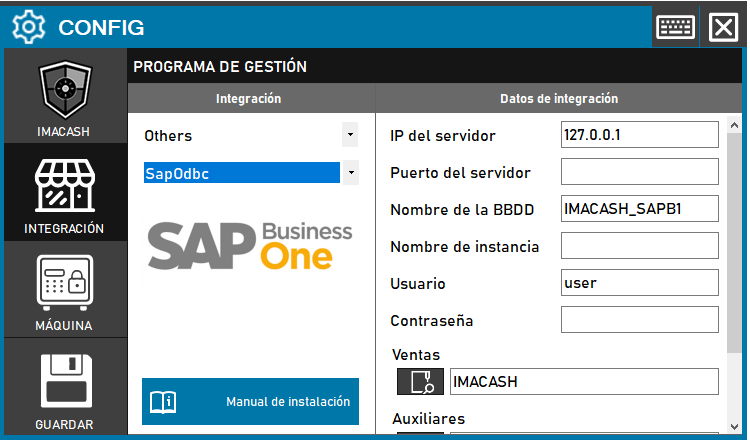
Task: Click the Ventas search document icon
Action: pos(420,382)
